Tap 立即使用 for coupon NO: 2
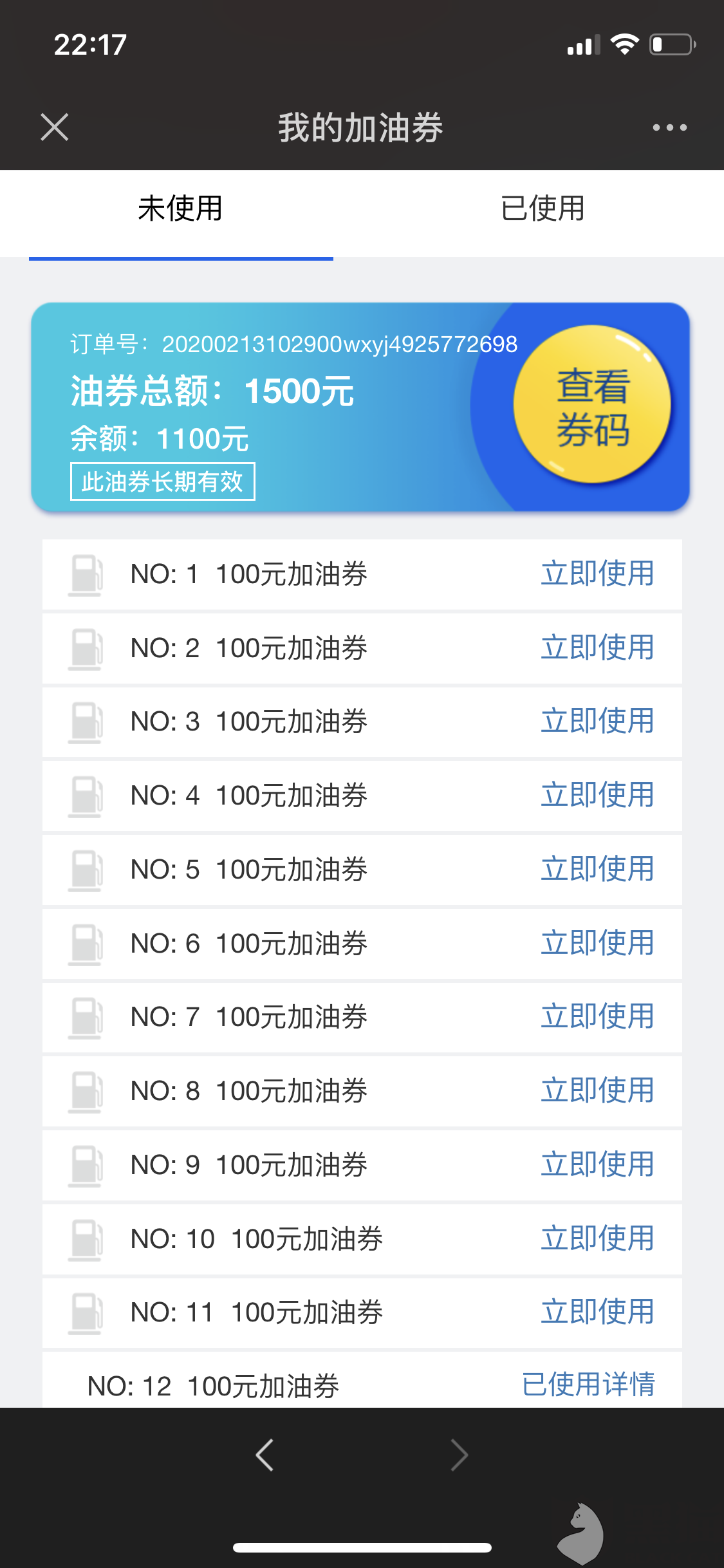The width and height of the screenshot is (724, 1568). pos(597,648)
